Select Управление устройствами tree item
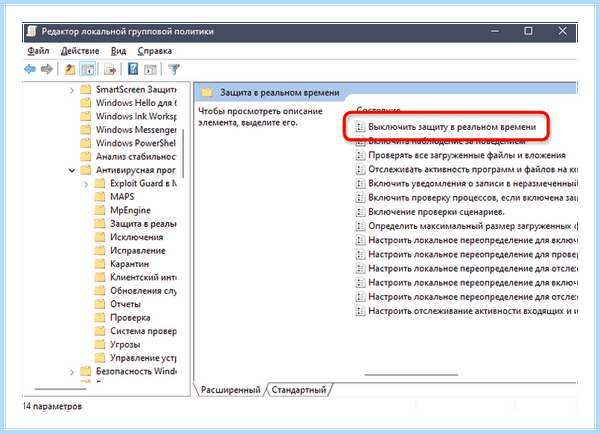600x434 pixels. [x=143, y=357]
